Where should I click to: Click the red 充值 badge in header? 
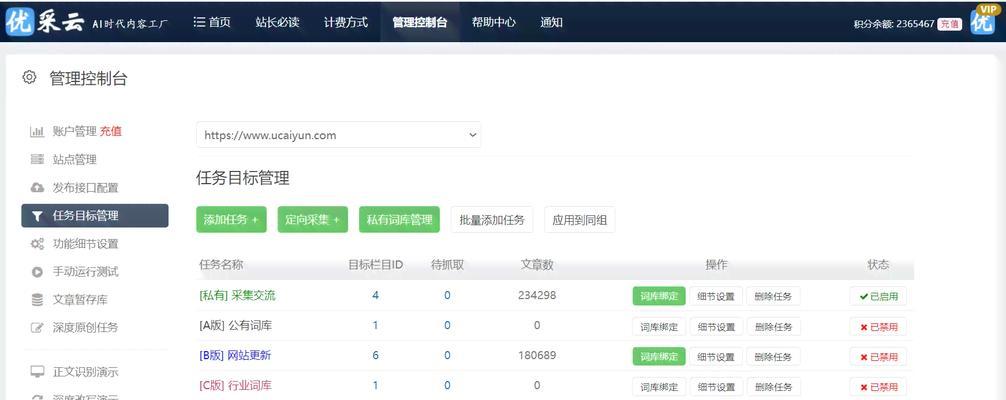coord(950,24)
